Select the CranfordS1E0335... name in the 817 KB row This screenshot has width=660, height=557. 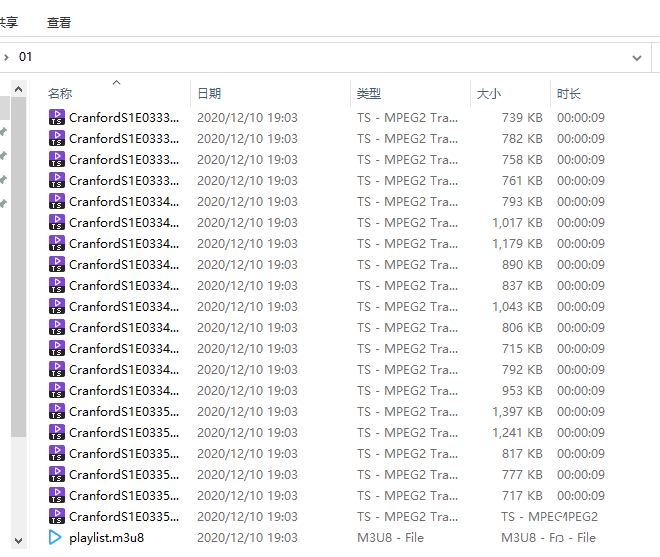pyautogui.click(x=124, y=454)
